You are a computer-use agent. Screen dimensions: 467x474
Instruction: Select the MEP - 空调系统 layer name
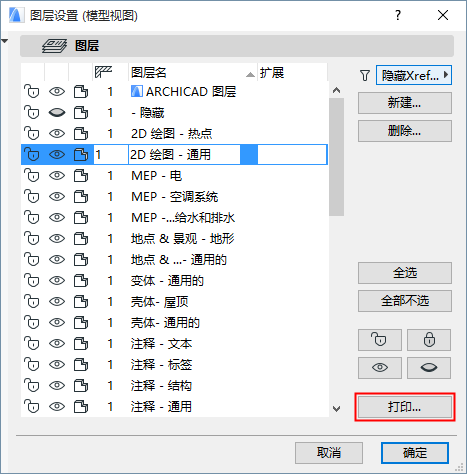(x=174, y=197)
